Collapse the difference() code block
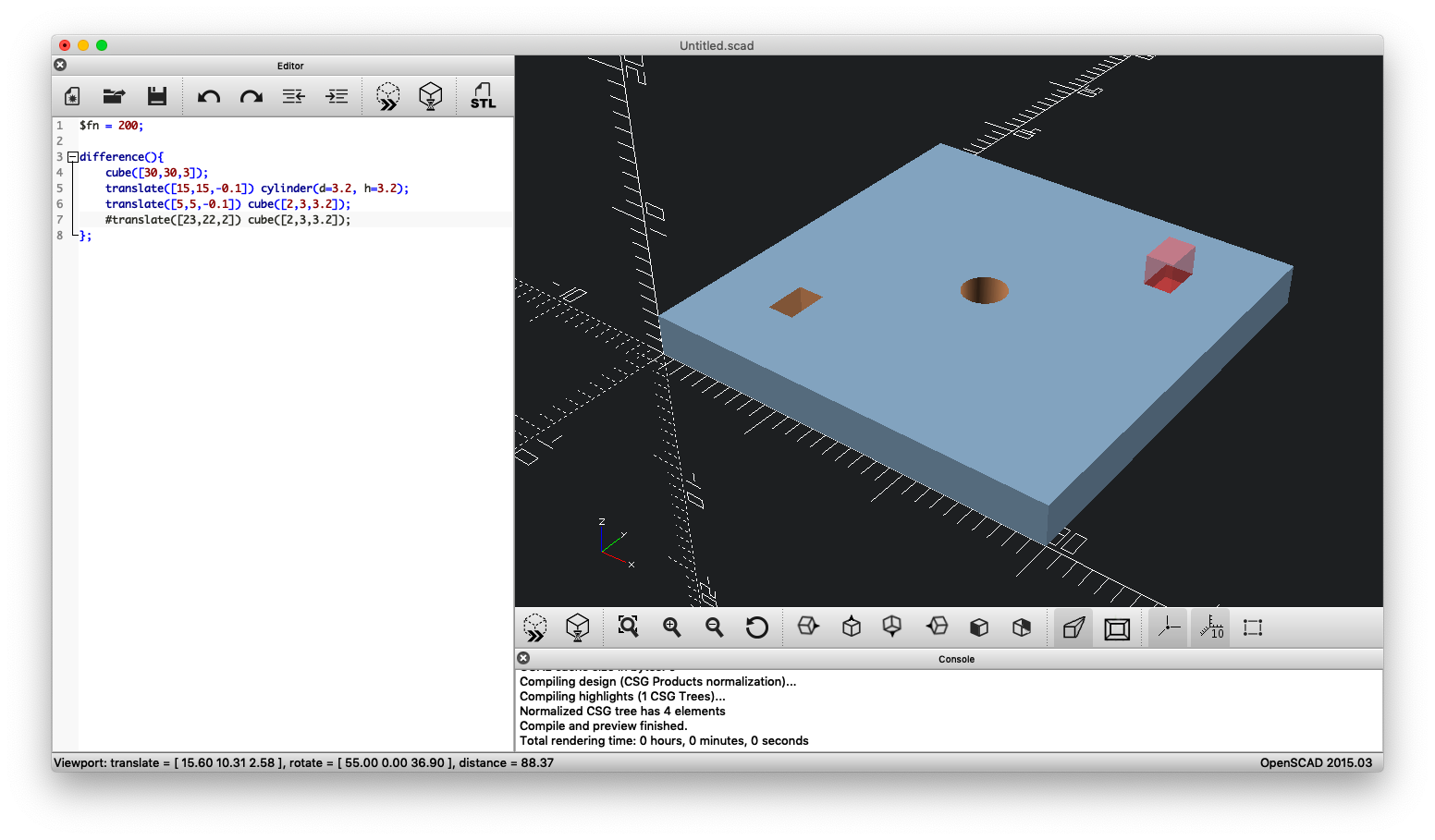 click(73, 157)
